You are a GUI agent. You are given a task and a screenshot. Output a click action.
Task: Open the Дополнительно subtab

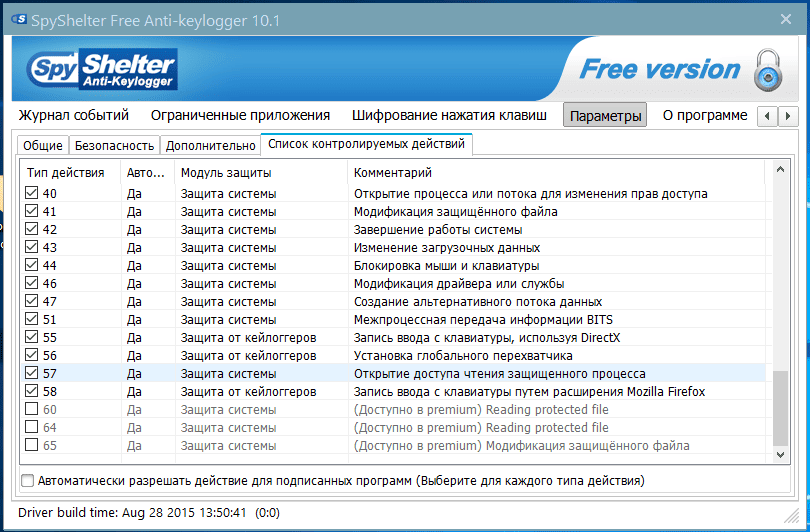[211, 145]
